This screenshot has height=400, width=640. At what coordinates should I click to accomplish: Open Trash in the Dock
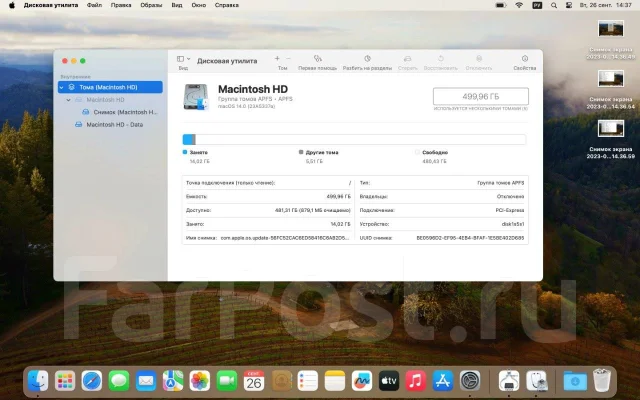602,380
